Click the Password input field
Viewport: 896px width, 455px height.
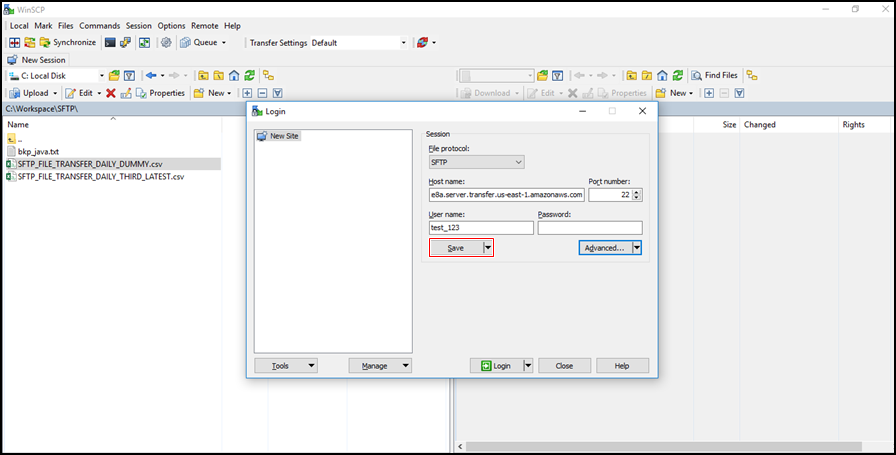[x=590, y=228]
